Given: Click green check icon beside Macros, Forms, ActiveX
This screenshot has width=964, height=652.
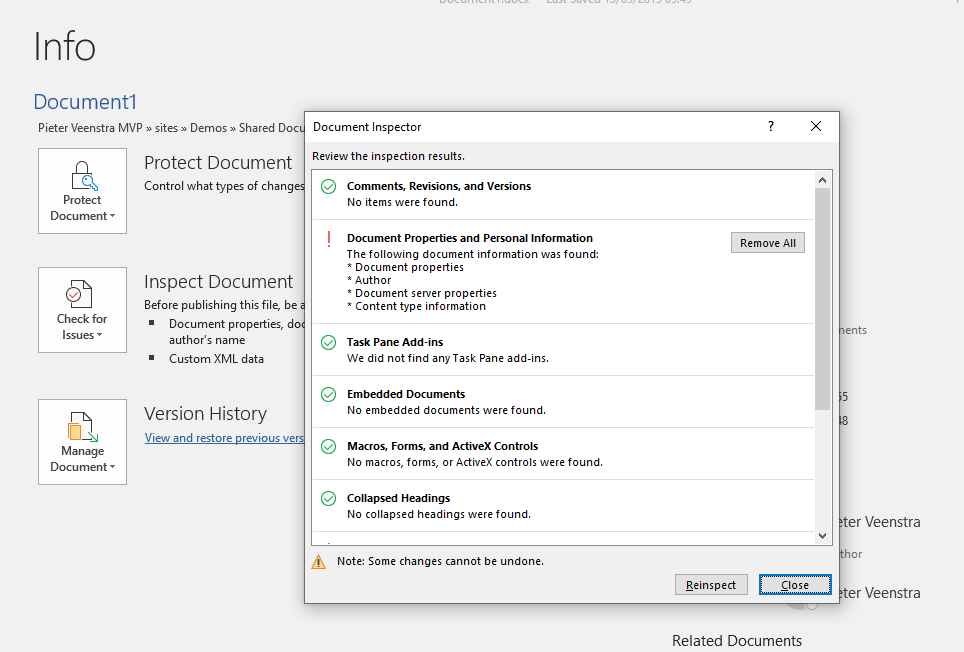Looking at the screenshot, I should tap(329, 447).
